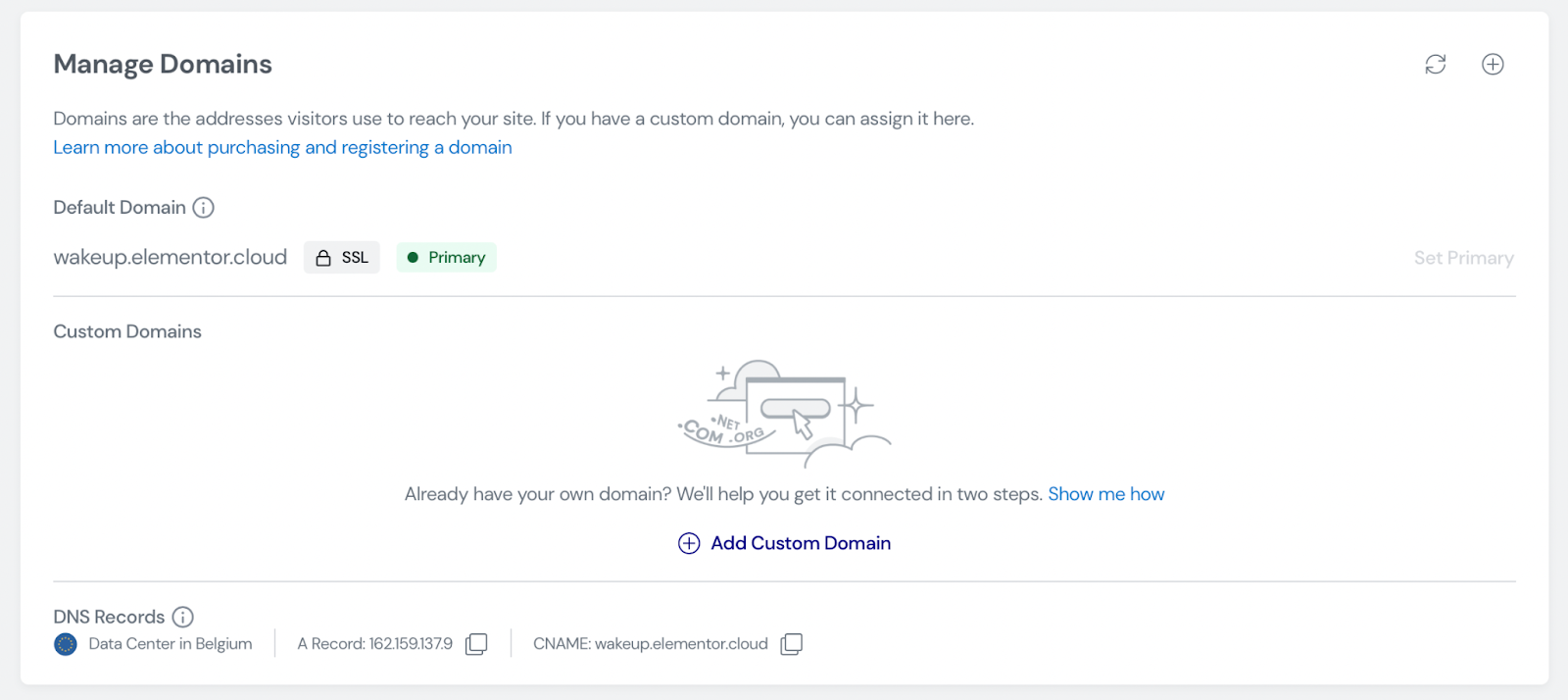This screenshot has width=1568, height=700.
Task: Click the Manage Domains heading
Action: (x=163, y=64)
